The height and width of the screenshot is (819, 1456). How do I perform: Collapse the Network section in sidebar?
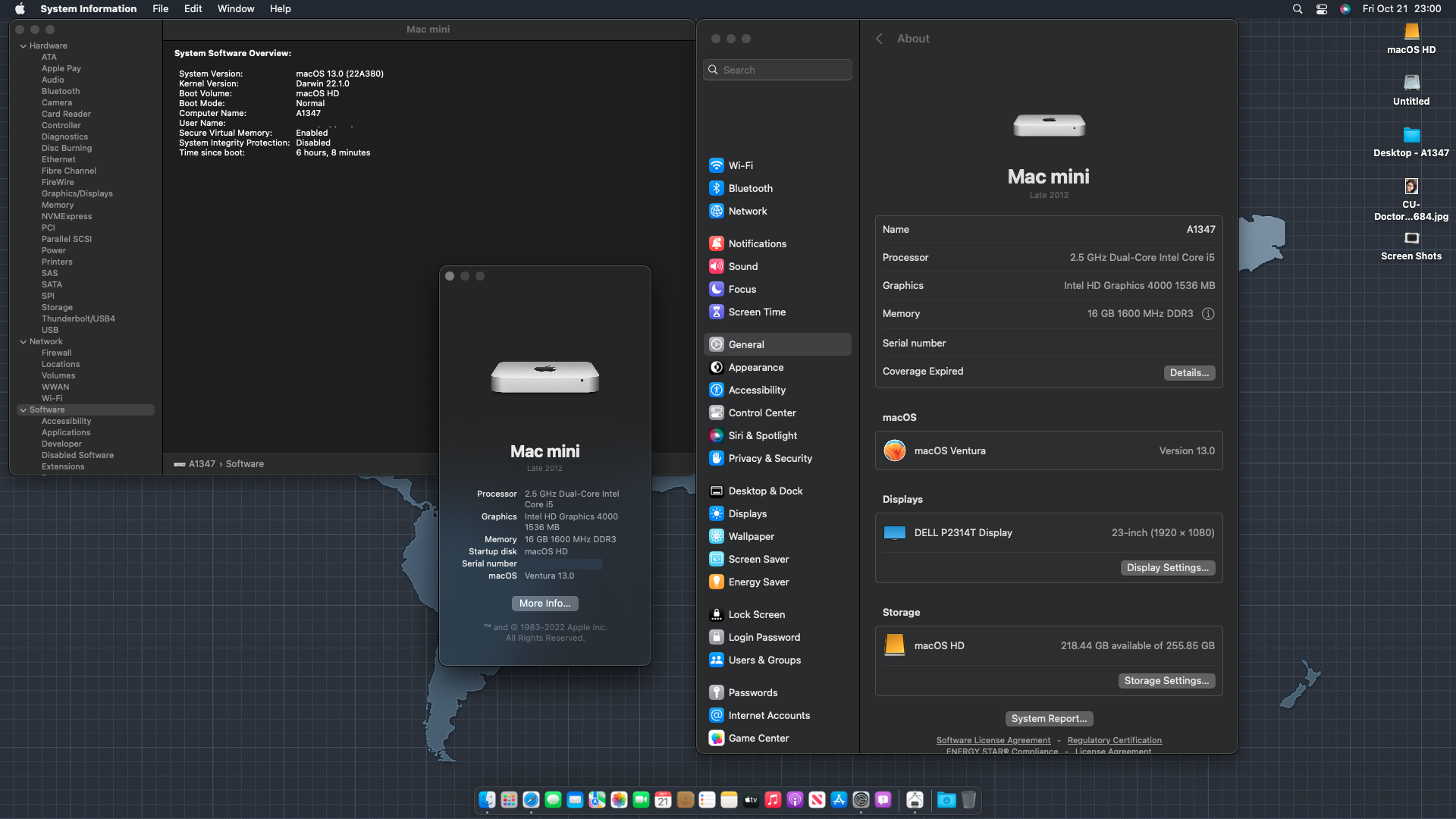24,341
